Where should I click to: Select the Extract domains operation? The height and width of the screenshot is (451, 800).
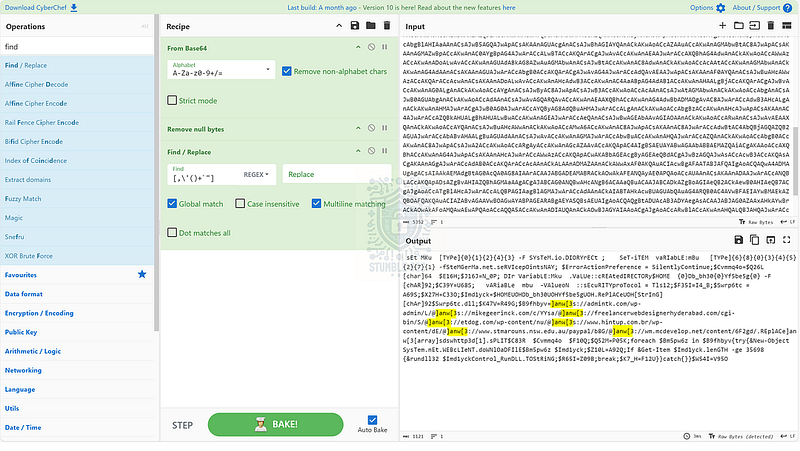77,180
